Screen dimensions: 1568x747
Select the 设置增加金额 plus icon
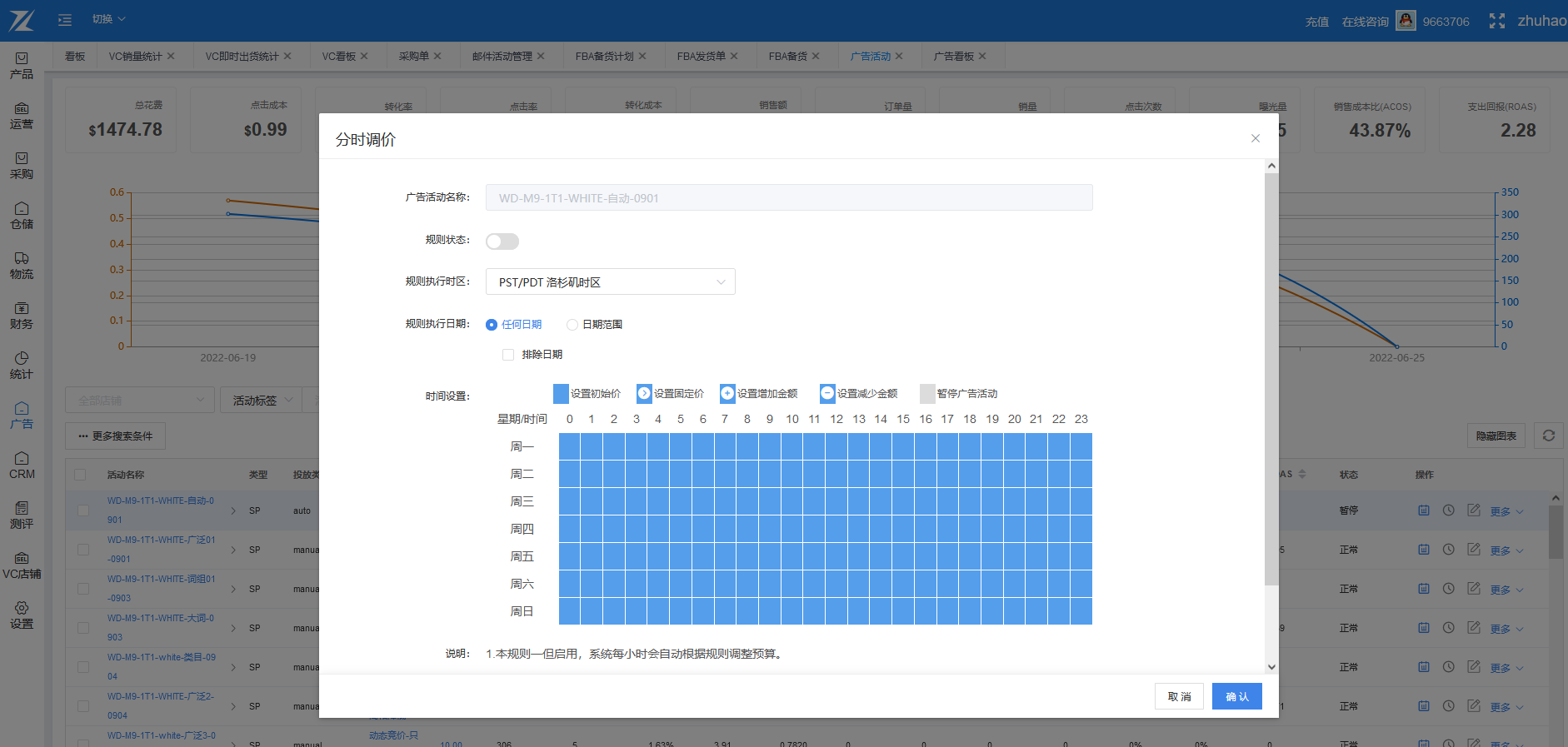point(727,393)
